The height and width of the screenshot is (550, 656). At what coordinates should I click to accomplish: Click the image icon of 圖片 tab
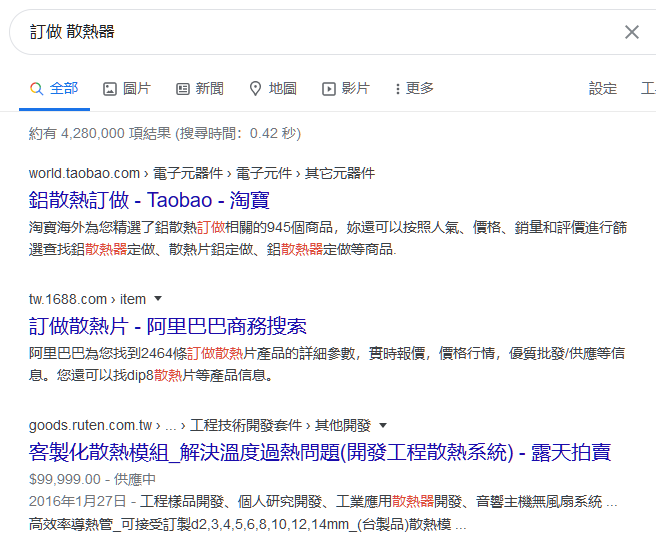(x=110, y=89)
